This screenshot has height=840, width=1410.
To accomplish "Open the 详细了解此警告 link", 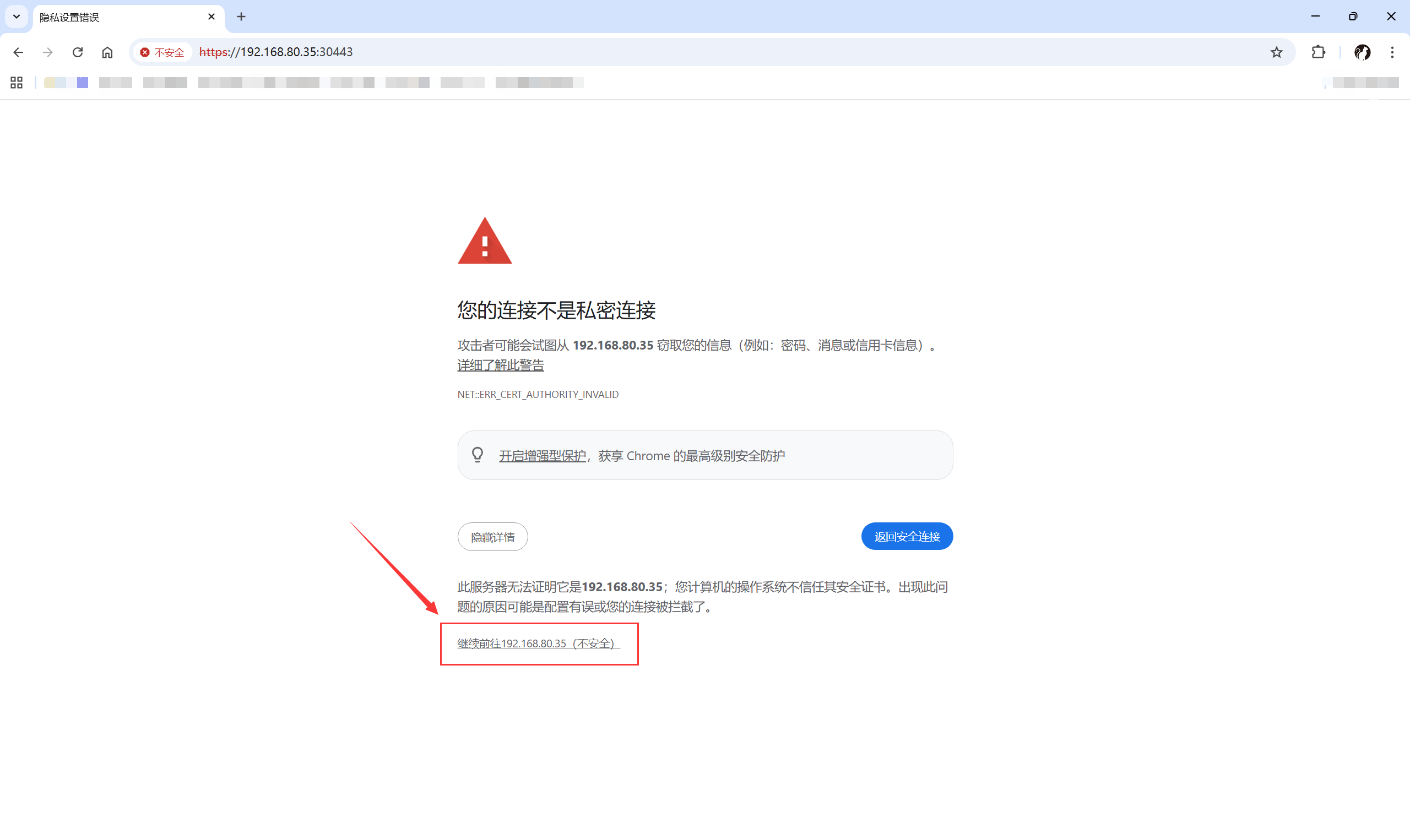I will 501,365.
